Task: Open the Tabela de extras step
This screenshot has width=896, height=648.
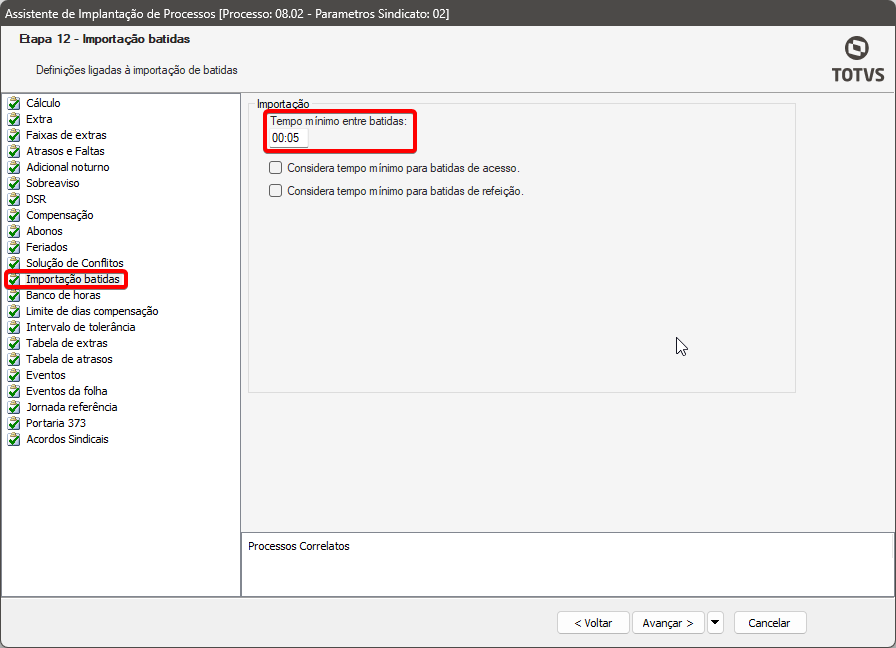Action: pyautogui.click(x=67, y=343)
